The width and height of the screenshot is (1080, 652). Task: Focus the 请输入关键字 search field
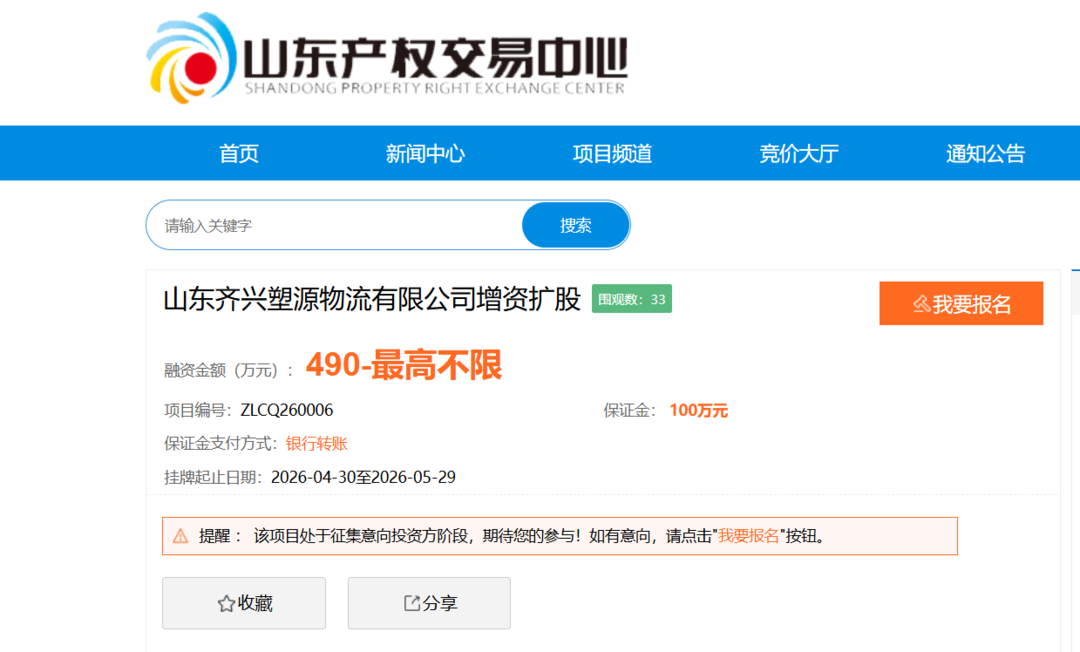pos(335,225)
